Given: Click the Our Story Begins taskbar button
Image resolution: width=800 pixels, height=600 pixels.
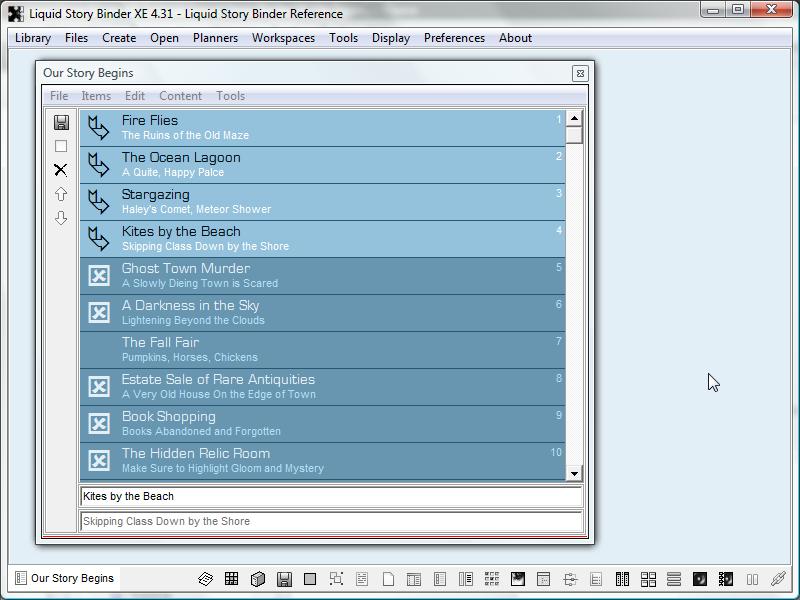Looking at the screenshot, I should (x=65, y=578).
